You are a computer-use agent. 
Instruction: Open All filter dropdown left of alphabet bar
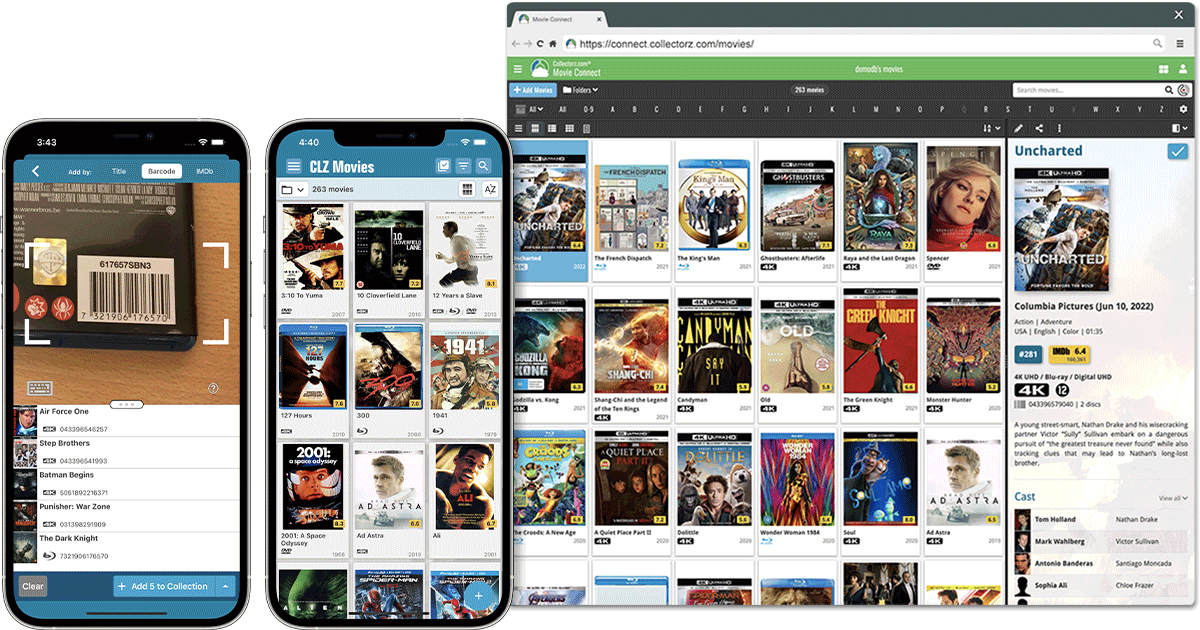[530, 109]
